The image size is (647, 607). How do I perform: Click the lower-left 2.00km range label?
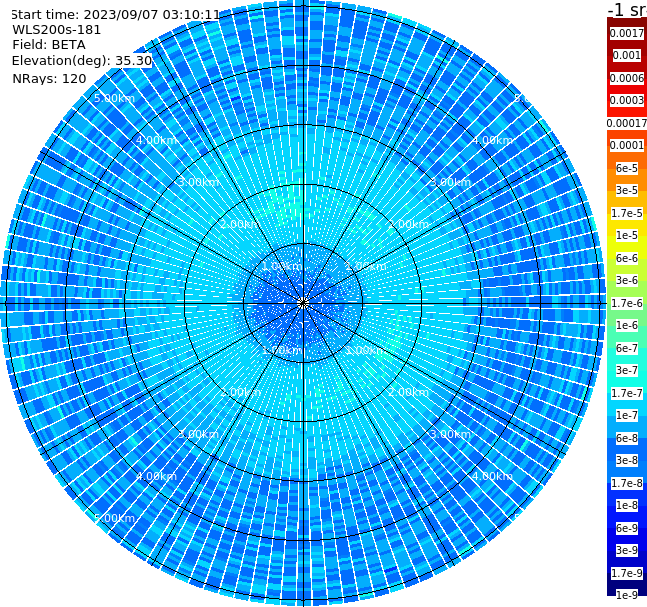coord(240,392)
